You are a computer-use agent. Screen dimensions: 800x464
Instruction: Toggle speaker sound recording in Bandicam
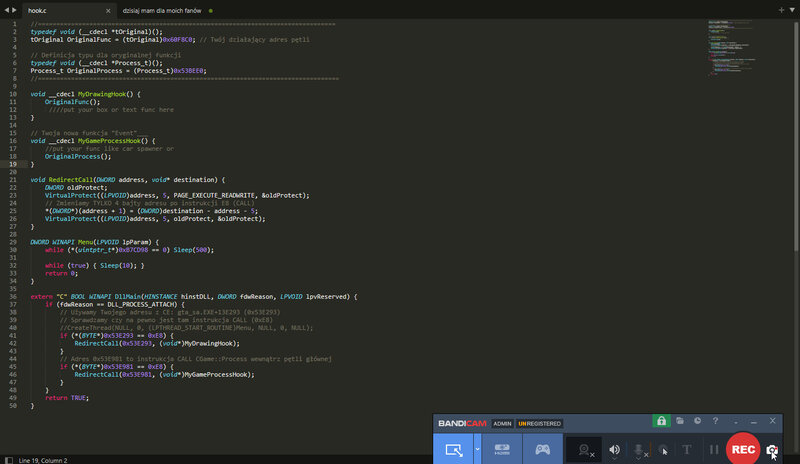[614, 450]
